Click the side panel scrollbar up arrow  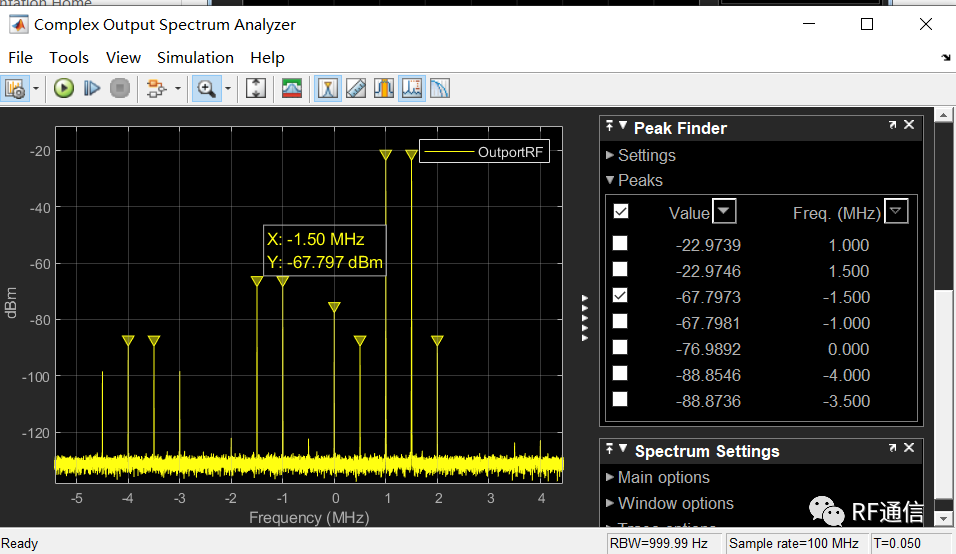click(x=943, y=115)
